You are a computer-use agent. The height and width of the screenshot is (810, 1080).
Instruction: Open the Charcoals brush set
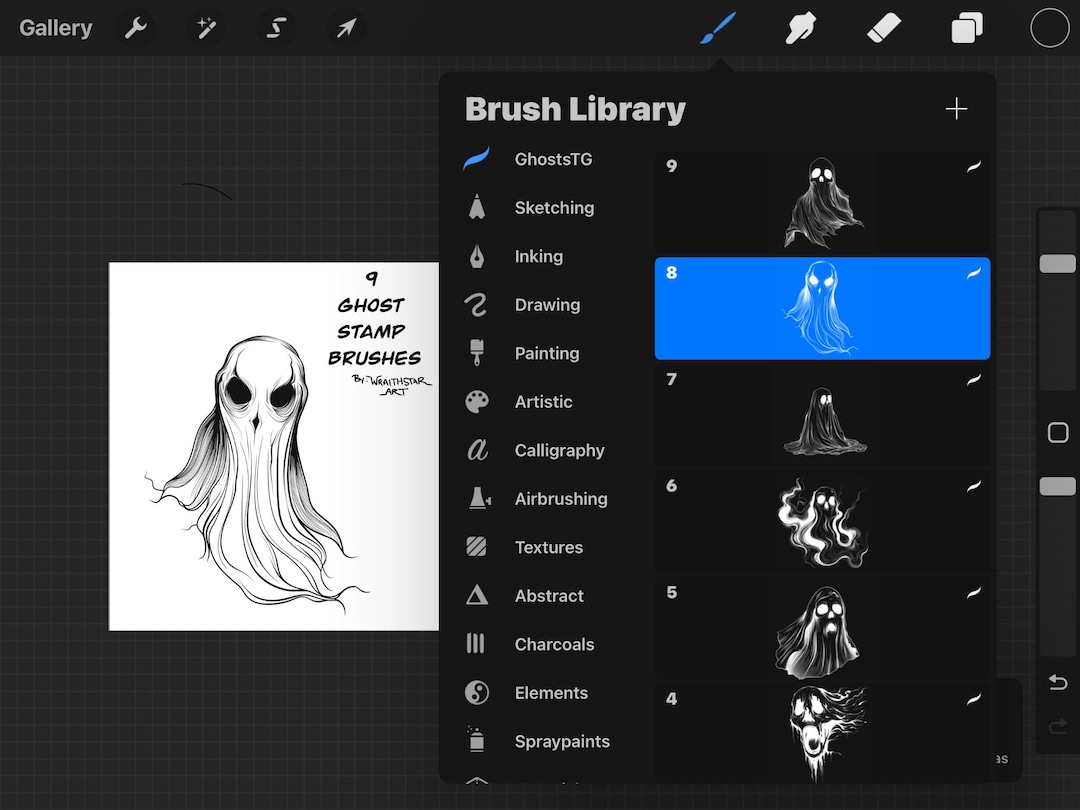(554, 645)
